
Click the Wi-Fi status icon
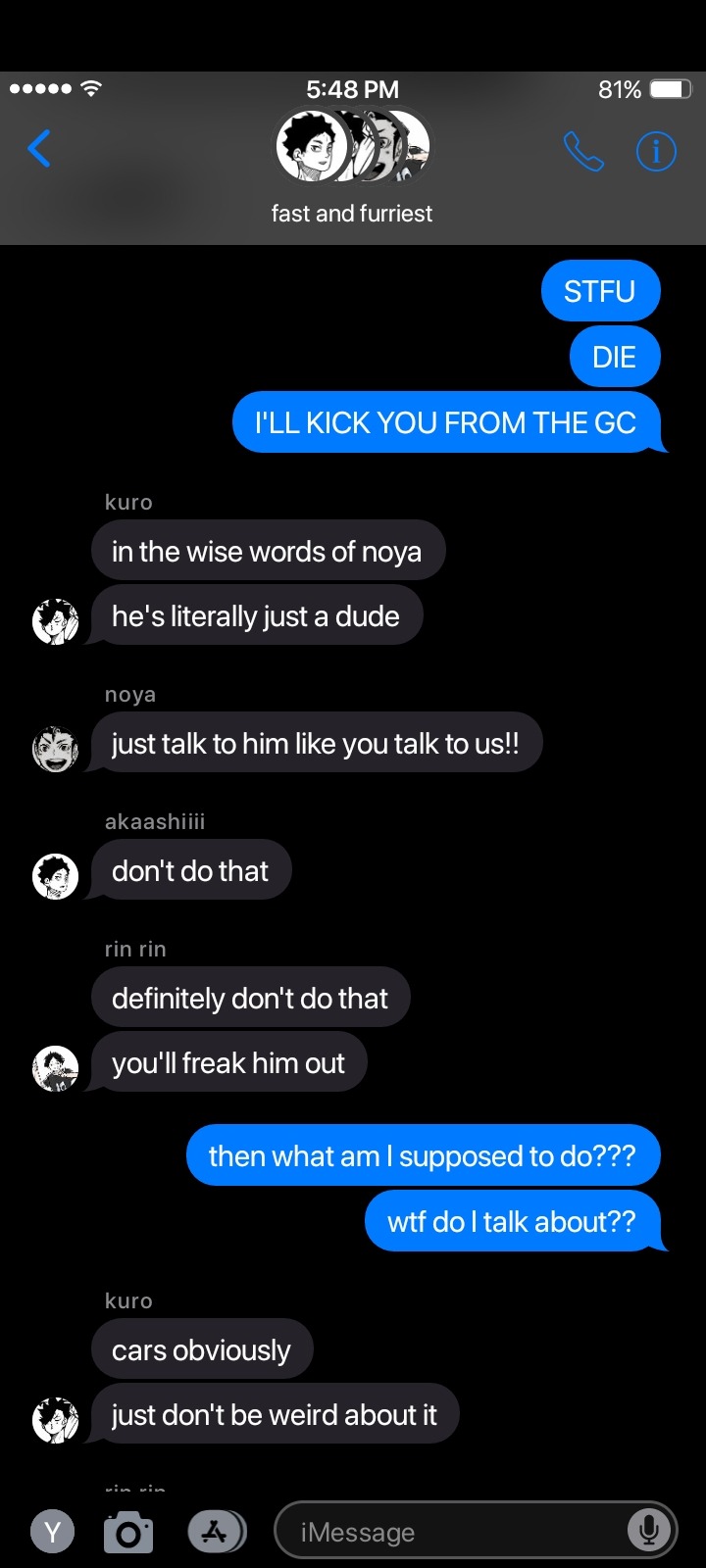click(x=91, y=88)
